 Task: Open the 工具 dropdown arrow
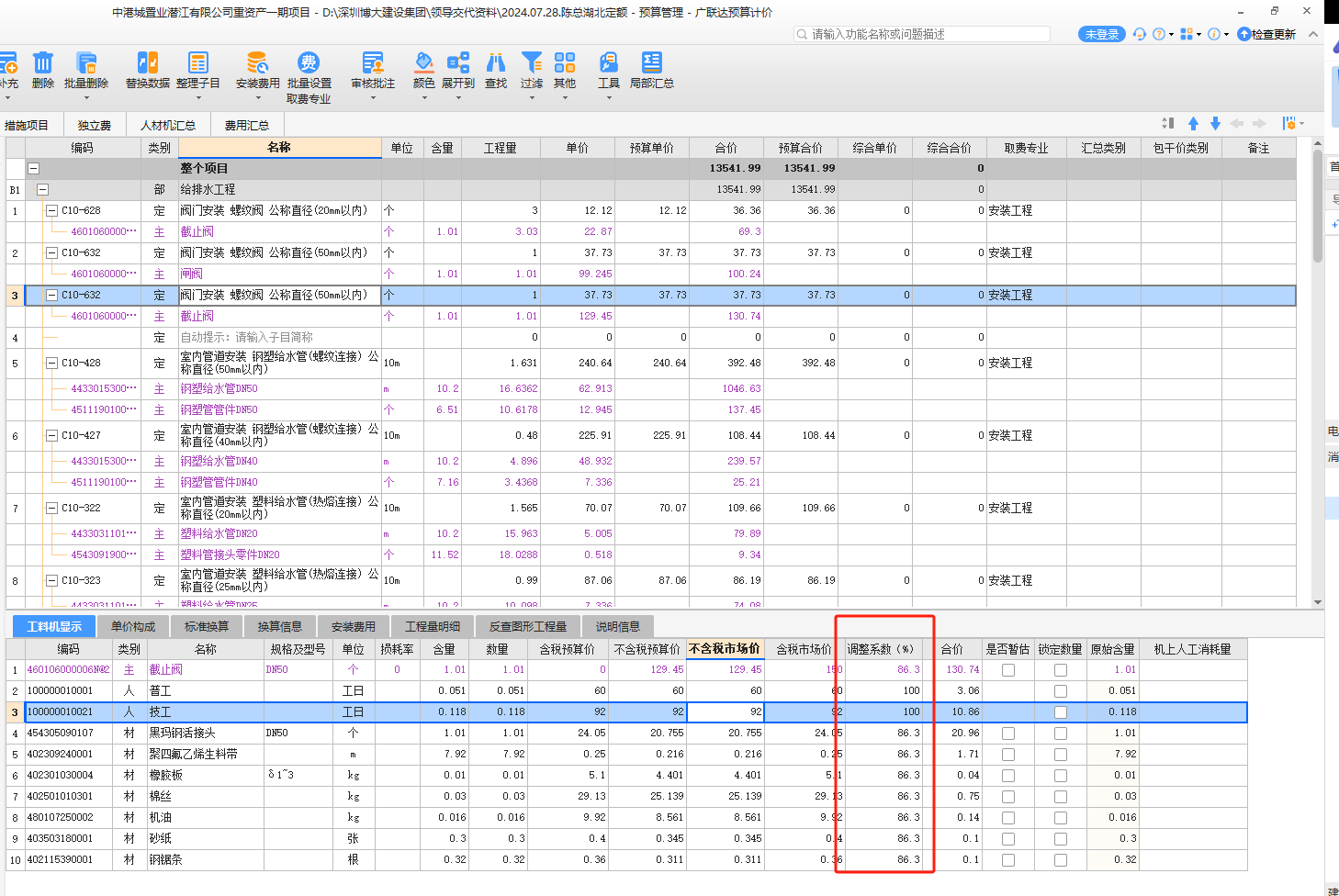609,97
